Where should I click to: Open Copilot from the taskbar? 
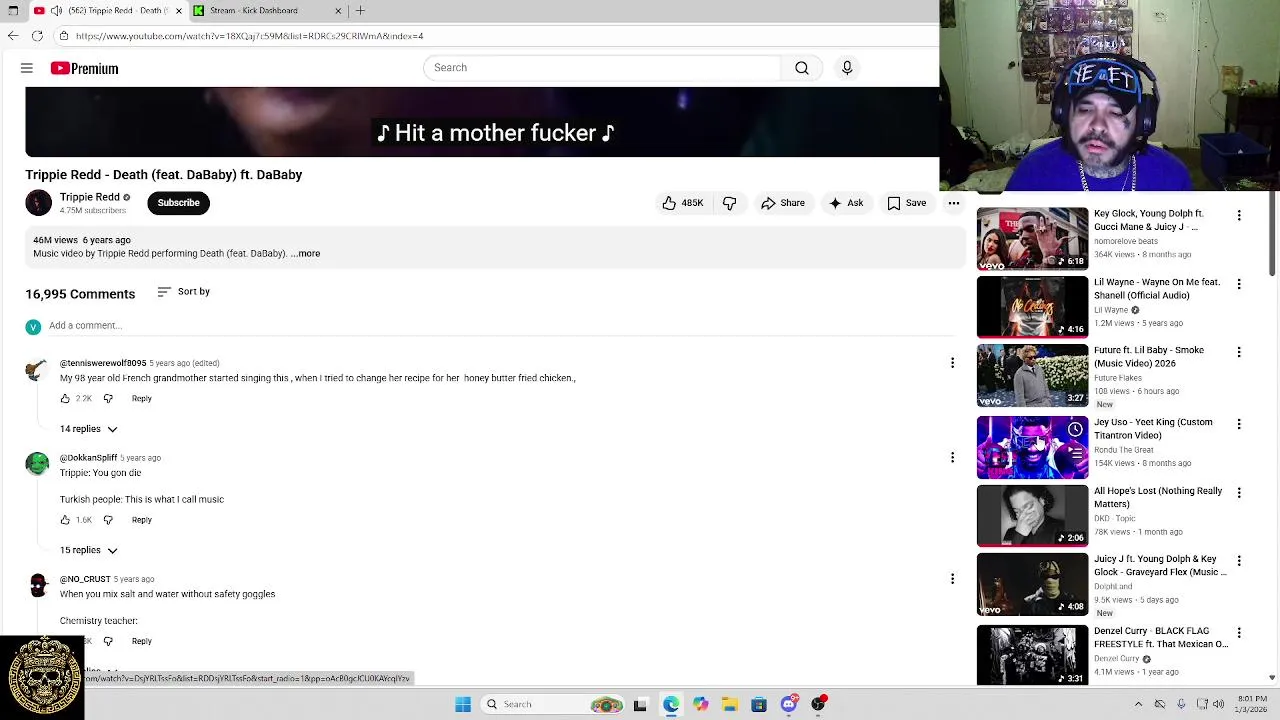700,704
